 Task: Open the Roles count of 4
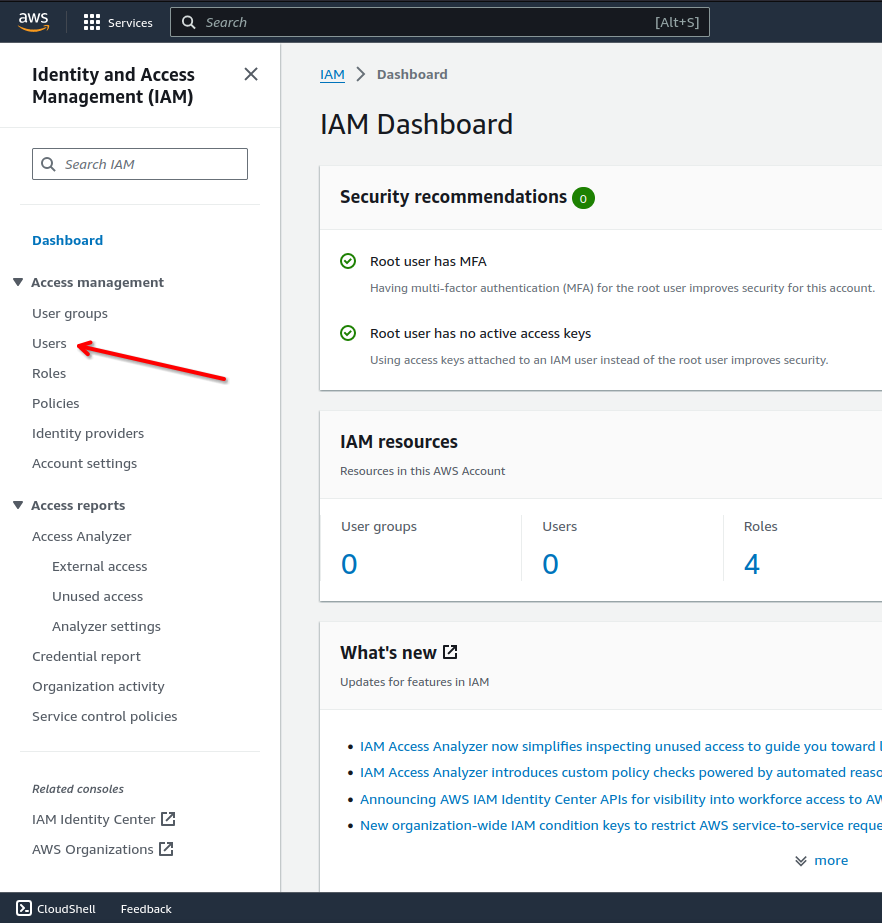click(752, 565)
